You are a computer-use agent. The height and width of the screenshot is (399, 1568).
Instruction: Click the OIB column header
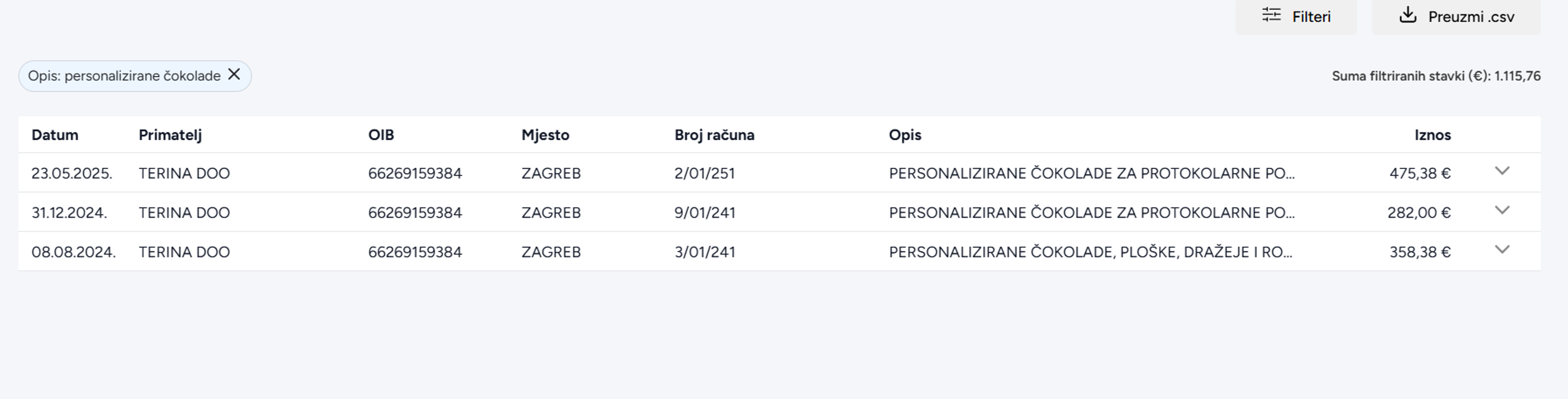tap(381, 135)
